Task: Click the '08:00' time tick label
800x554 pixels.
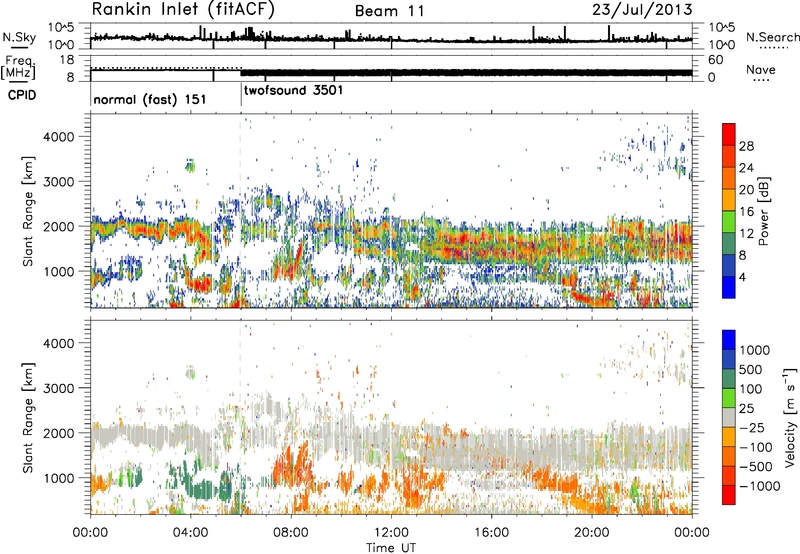Action: [x=291, y=533]
